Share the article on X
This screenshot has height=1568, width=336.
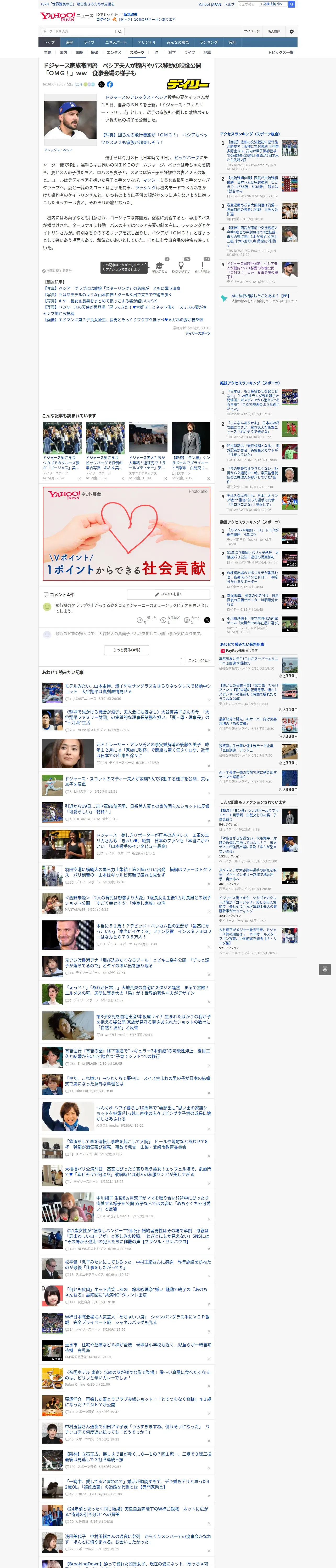click(101, 85)
